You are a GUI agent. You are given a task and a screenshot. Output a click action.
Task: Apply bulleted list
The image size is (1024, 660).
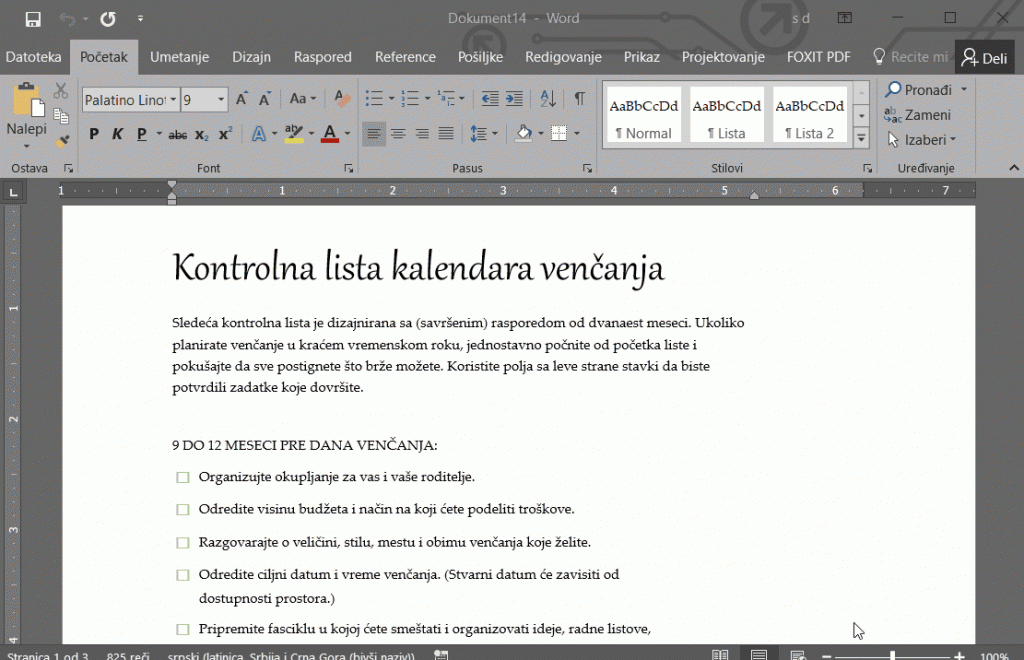point(374,99)
